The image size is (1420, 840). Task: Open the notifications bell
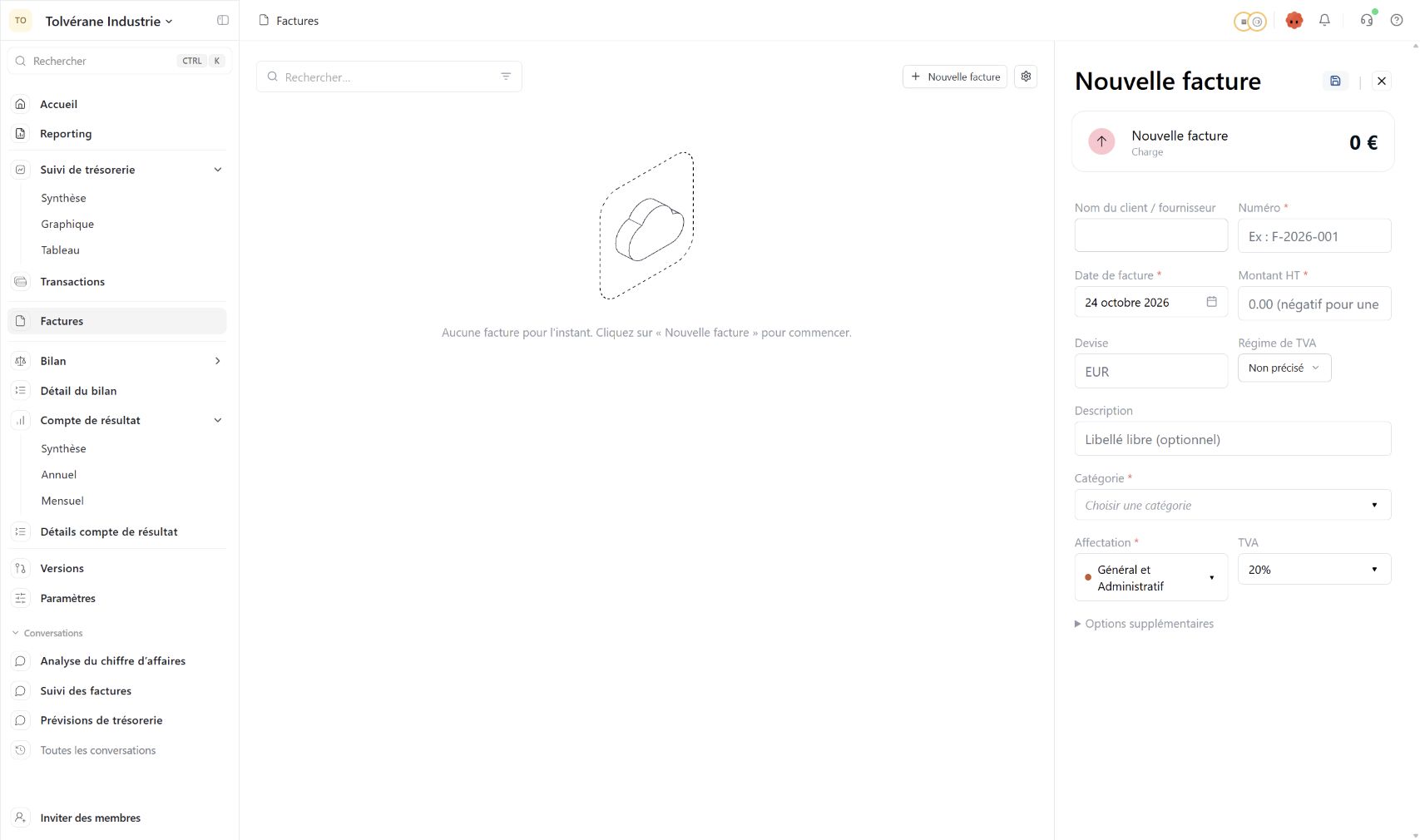[1324, 21]
